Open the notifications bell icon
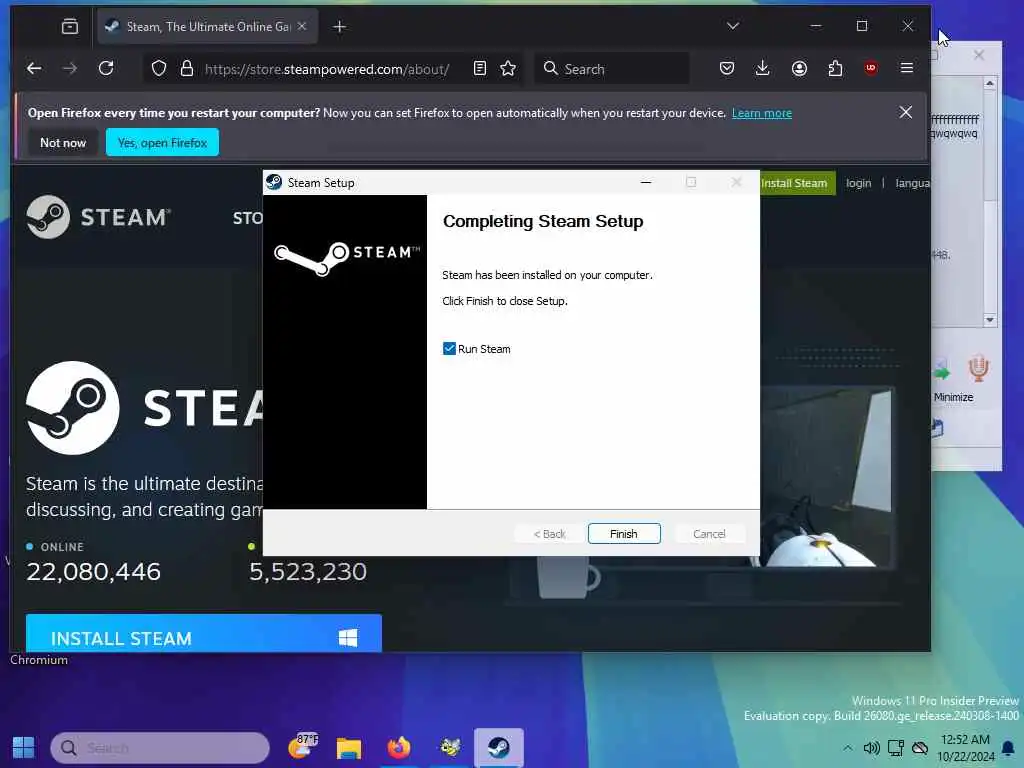Image resolution: width=1024 pixels, height=768 pixels. (x=1008, y=748)
